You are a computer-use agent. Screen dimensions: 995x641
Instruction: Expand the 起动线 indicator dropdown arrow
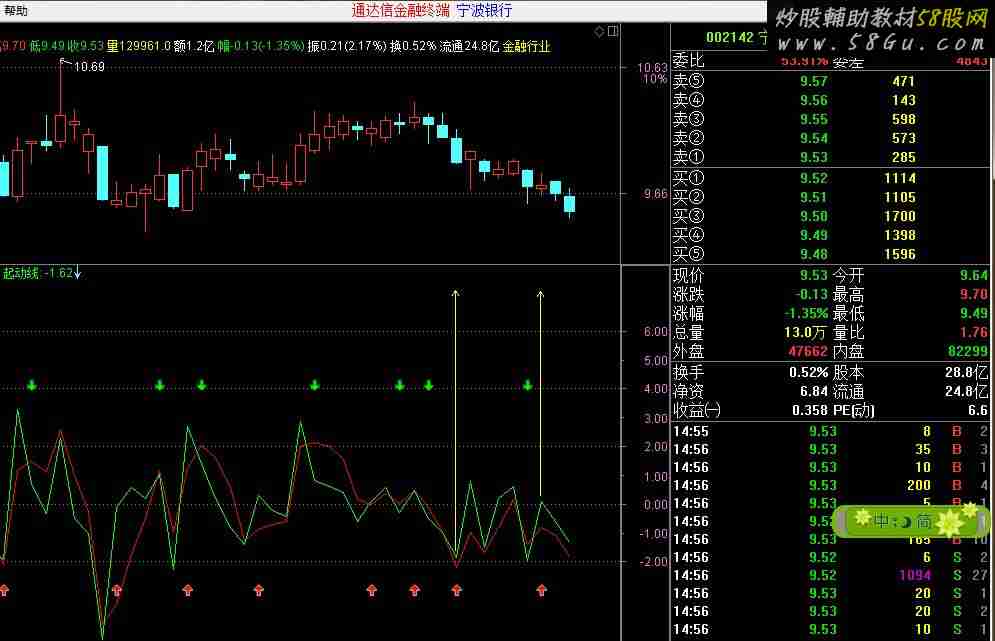pos(77,272)
